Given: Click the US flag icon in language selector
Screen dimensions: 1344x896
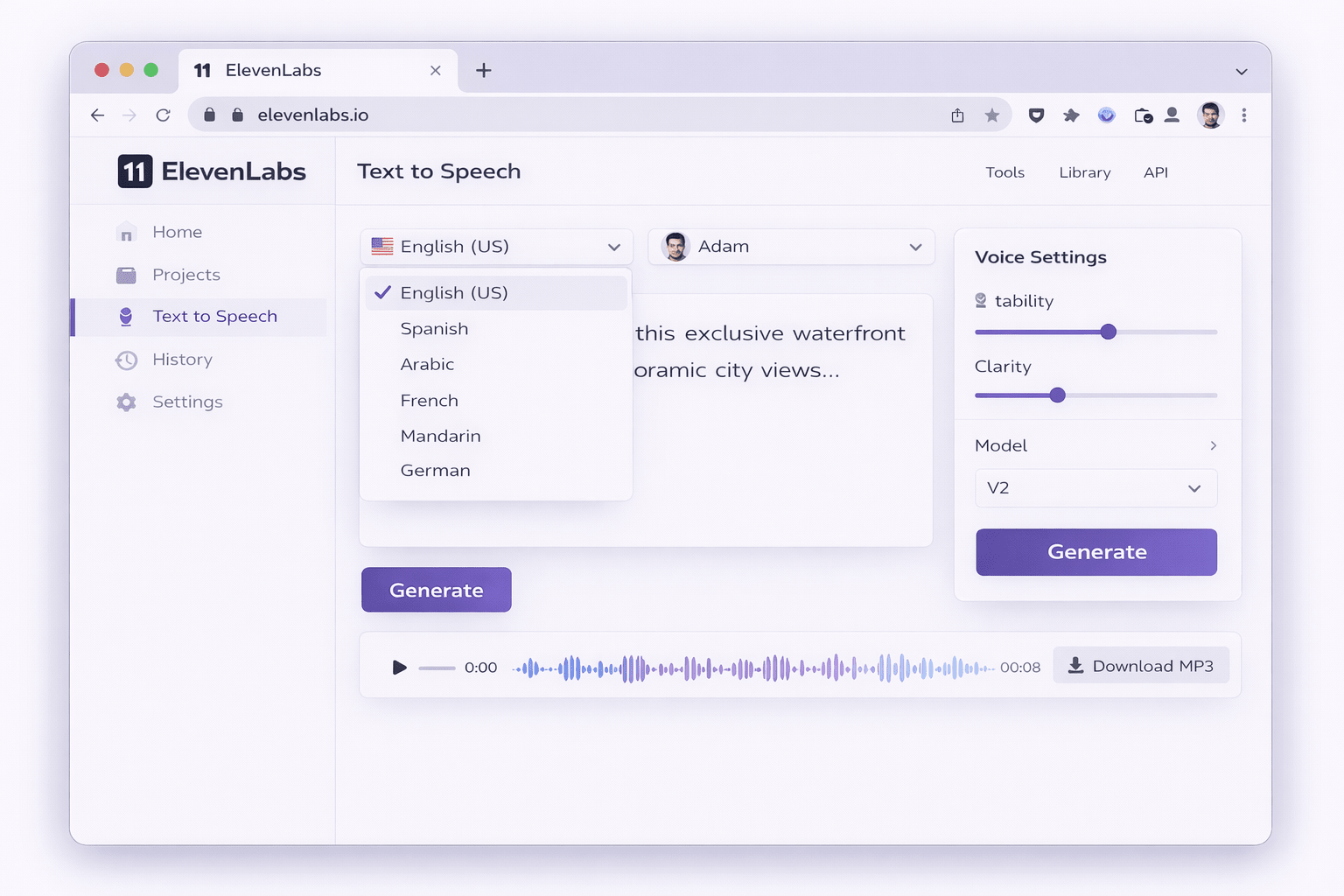Looking at the screenshot, I should point(381,246).
